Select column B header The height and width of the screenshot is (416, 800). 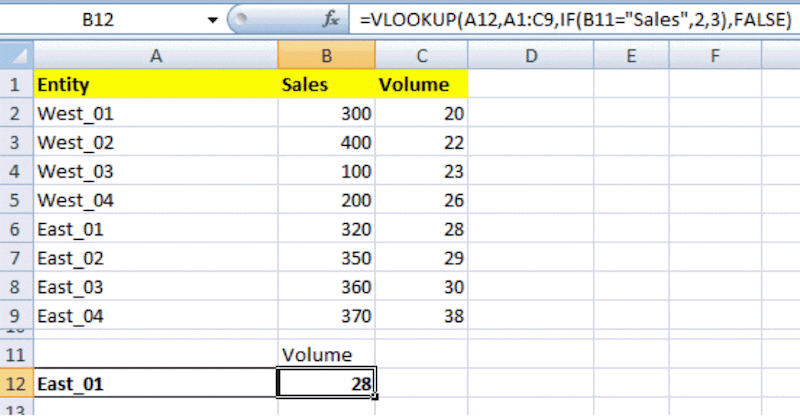tap(327, 57)
